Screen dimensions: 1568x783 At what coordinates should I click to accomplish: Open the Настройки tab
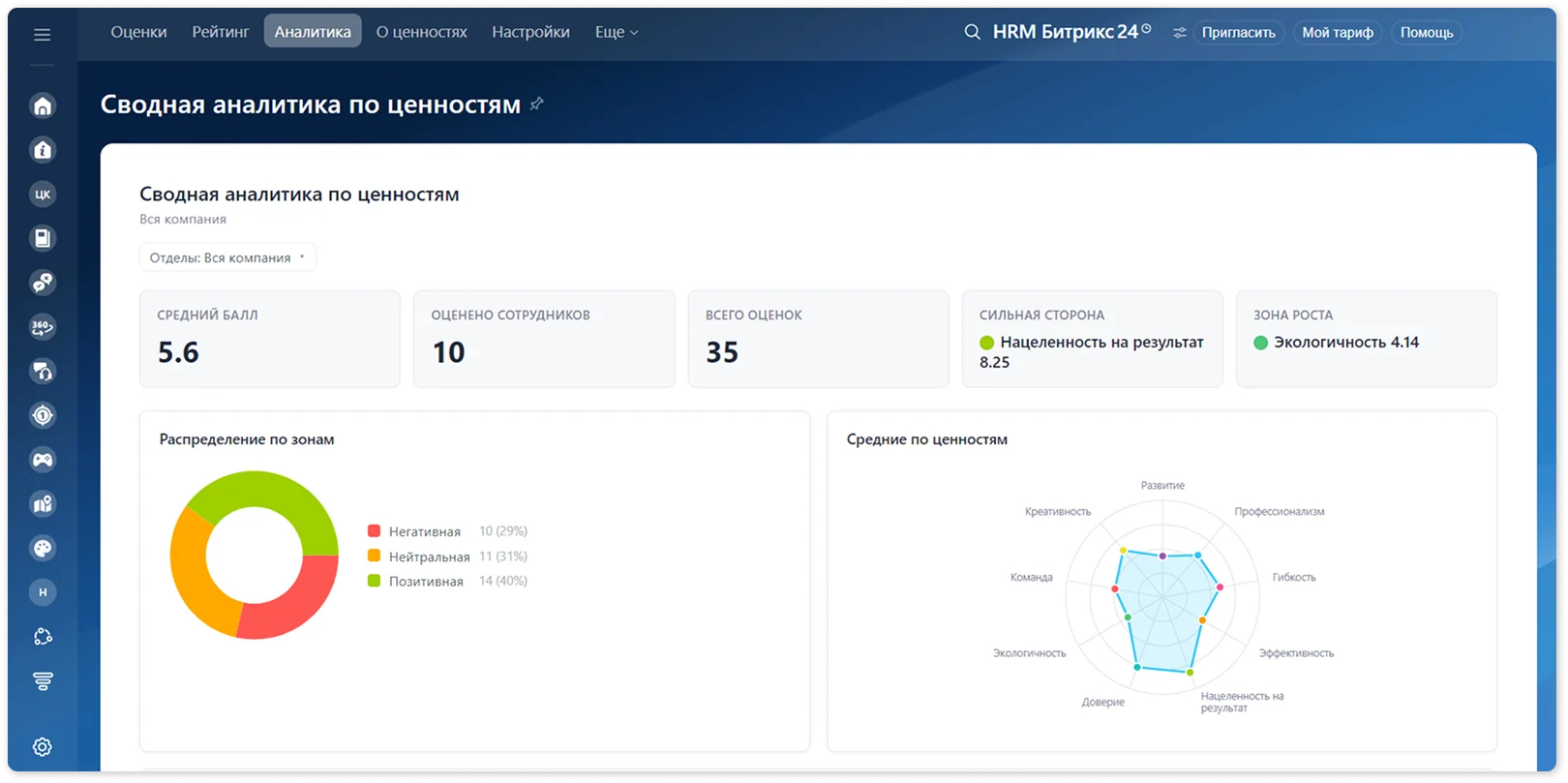(x=530, y=32)
